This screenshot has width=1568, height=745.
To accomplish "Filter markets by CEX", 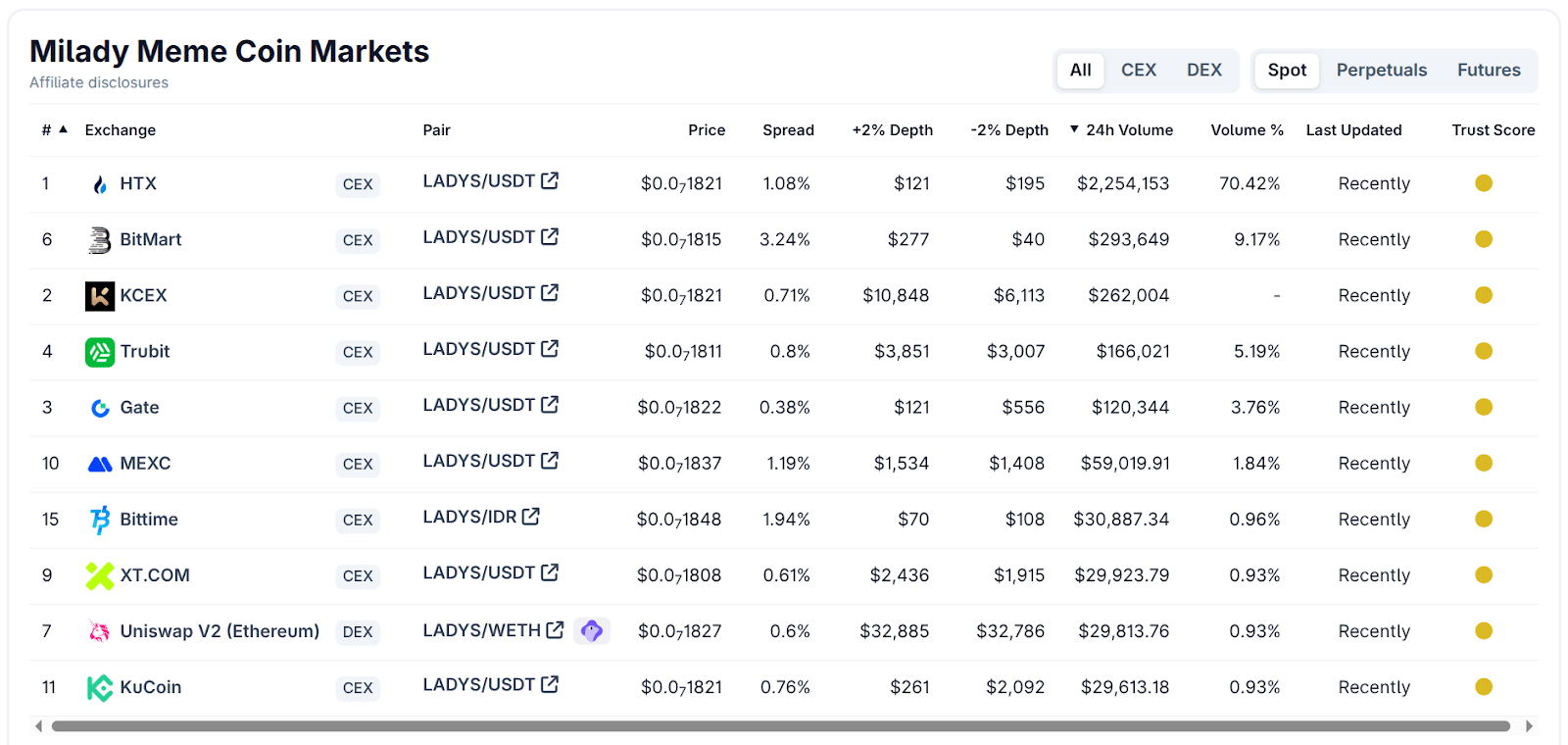I will pos(1139,71).
